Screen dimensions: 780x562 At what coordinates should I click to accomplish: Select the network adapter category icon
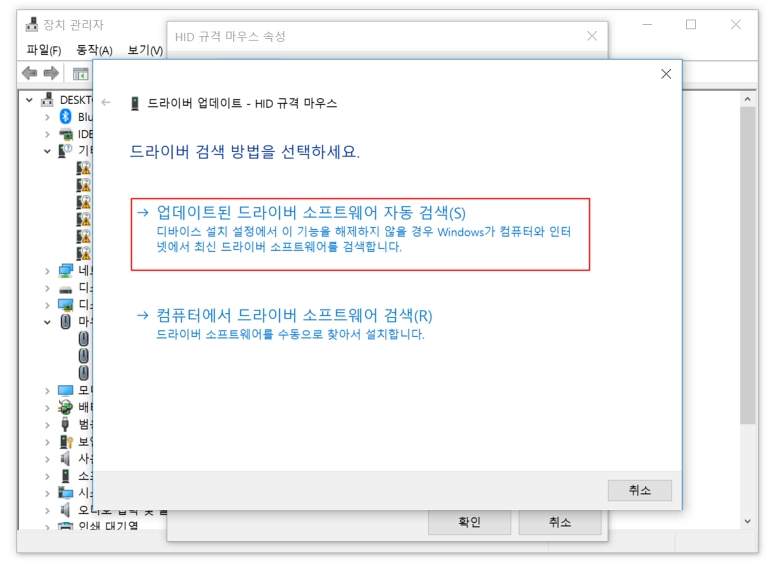(x=66, y=271)
